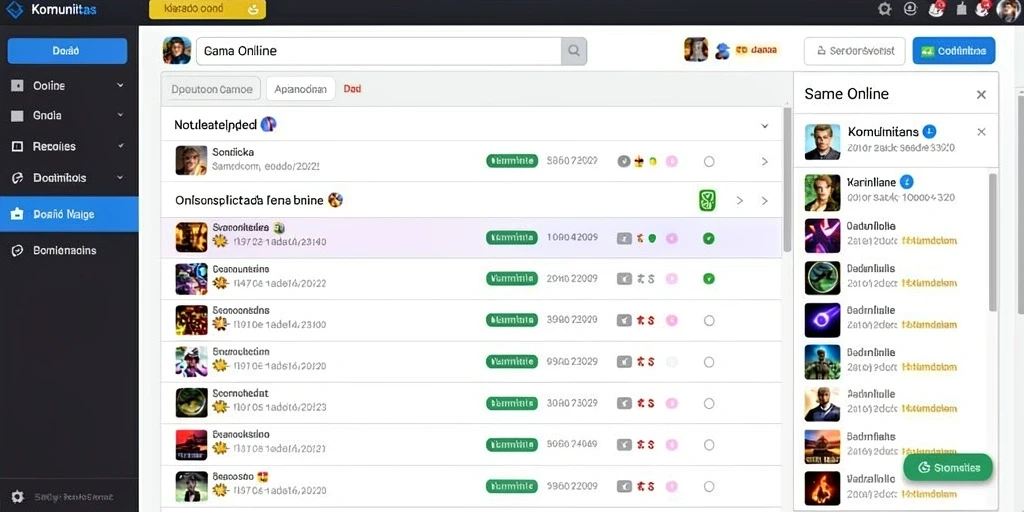Click the gray circle icon in Sondicka row
Viewport: 1024px width, 512px height.
tap(624, 161)
